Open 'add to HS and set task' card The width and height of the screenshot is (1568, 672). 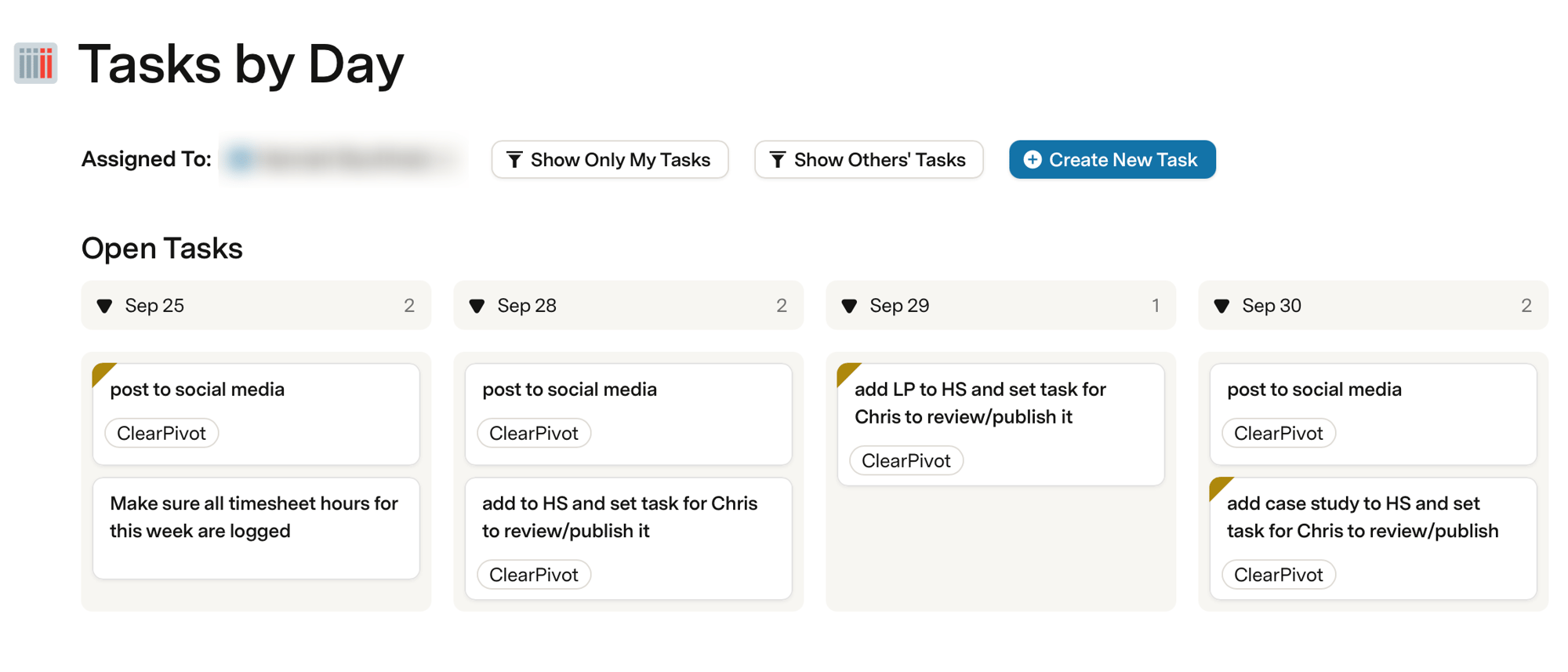pos(629,539)
